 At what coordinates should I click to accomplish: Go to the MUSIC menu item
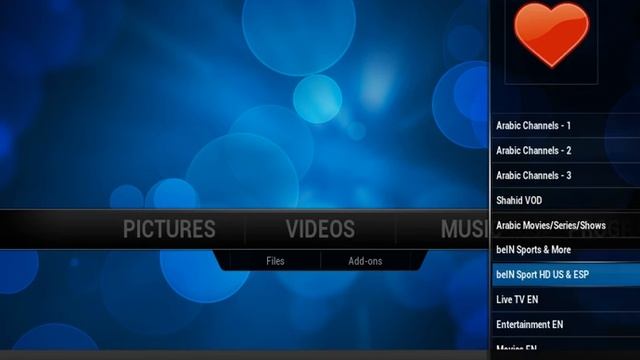pos(464,229)
